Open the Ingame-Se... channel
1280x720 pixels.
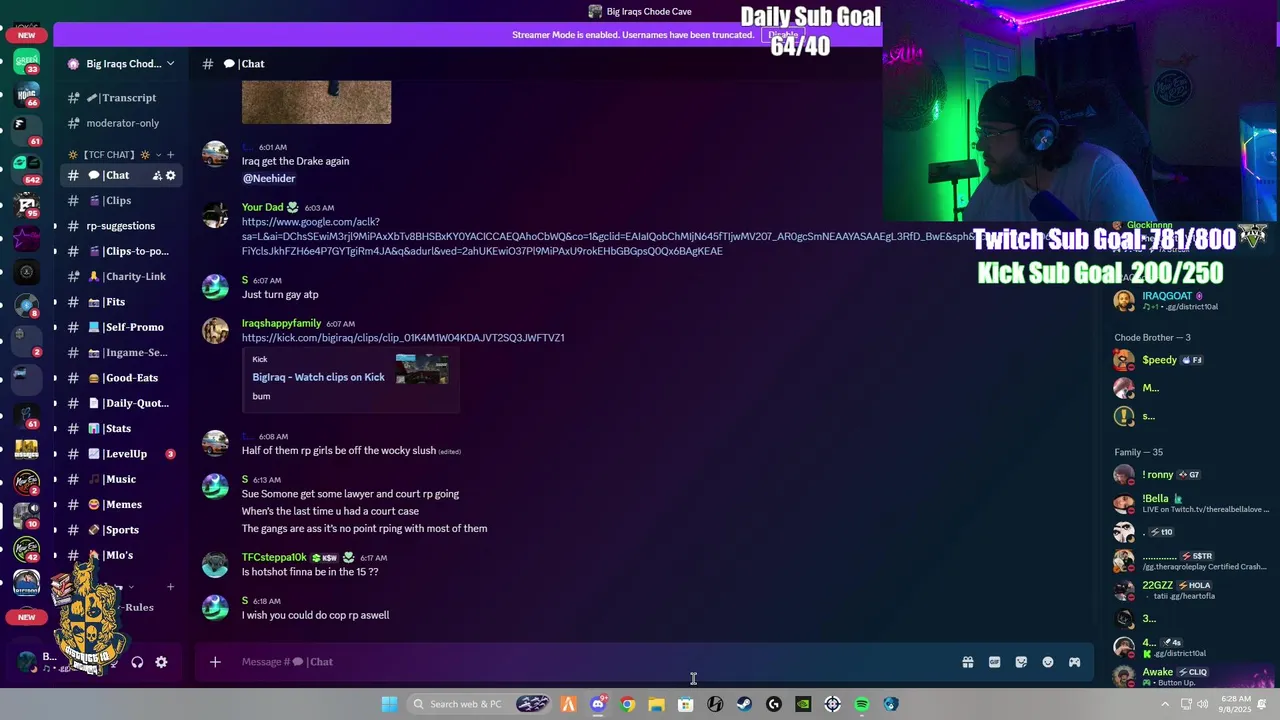121,352
